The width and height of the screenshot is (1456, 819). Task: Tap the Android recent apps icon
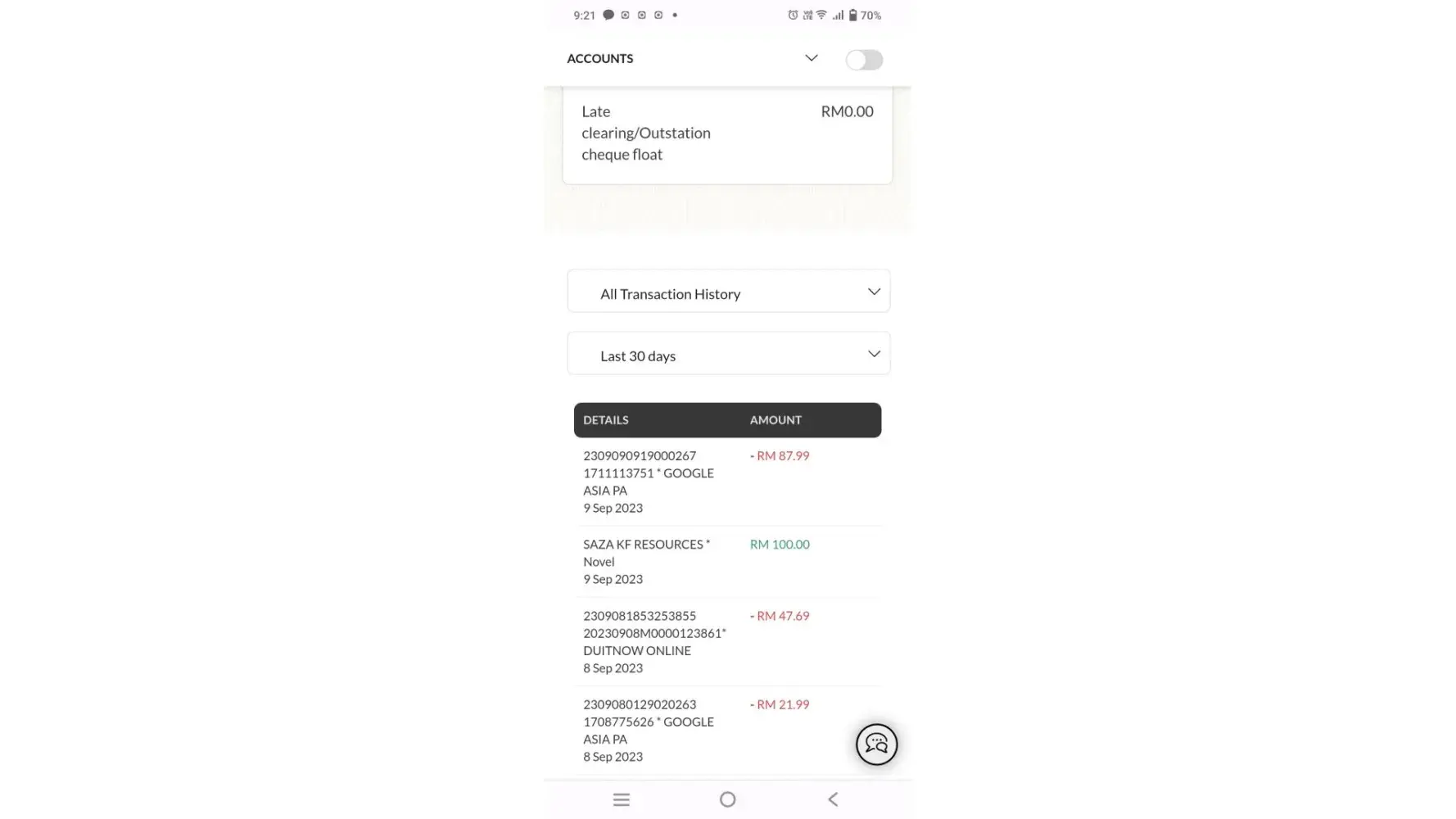click(622, 799)
